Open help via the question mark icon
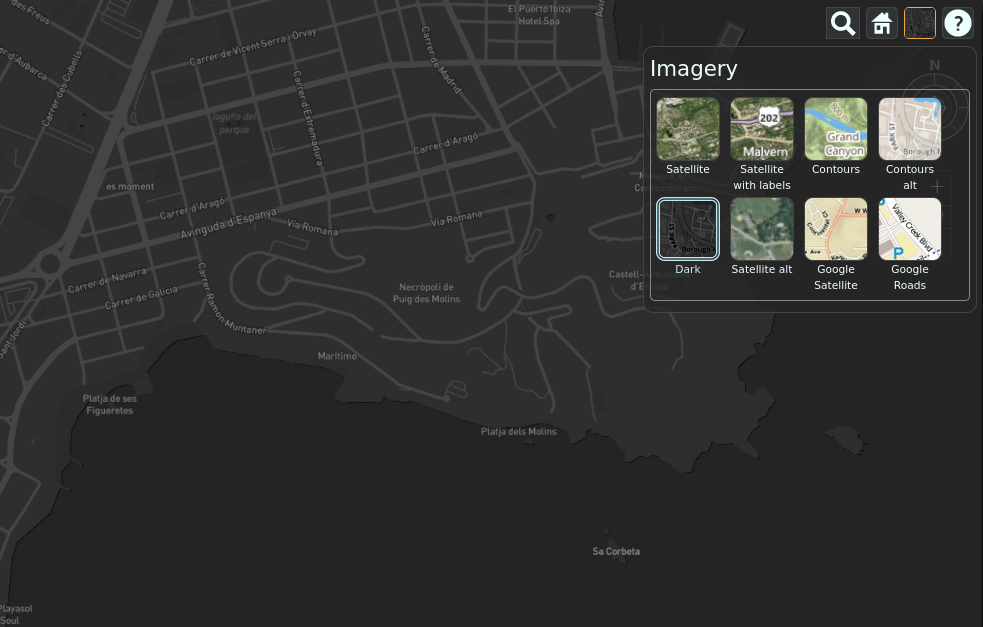Image resolution: width=983 pixels, height=627 pixels. pyautogui.click(x=957, y=22)
